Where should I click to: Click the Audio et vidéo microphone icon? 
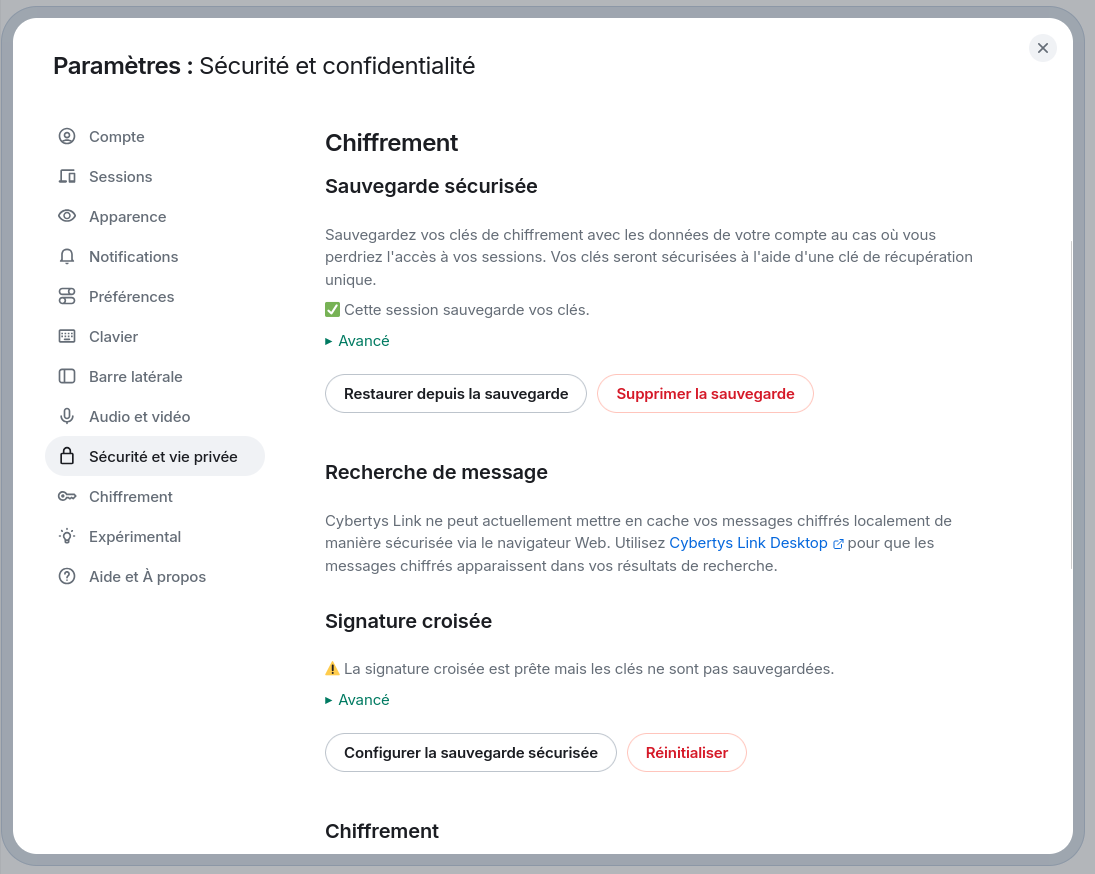click(66, 416)
